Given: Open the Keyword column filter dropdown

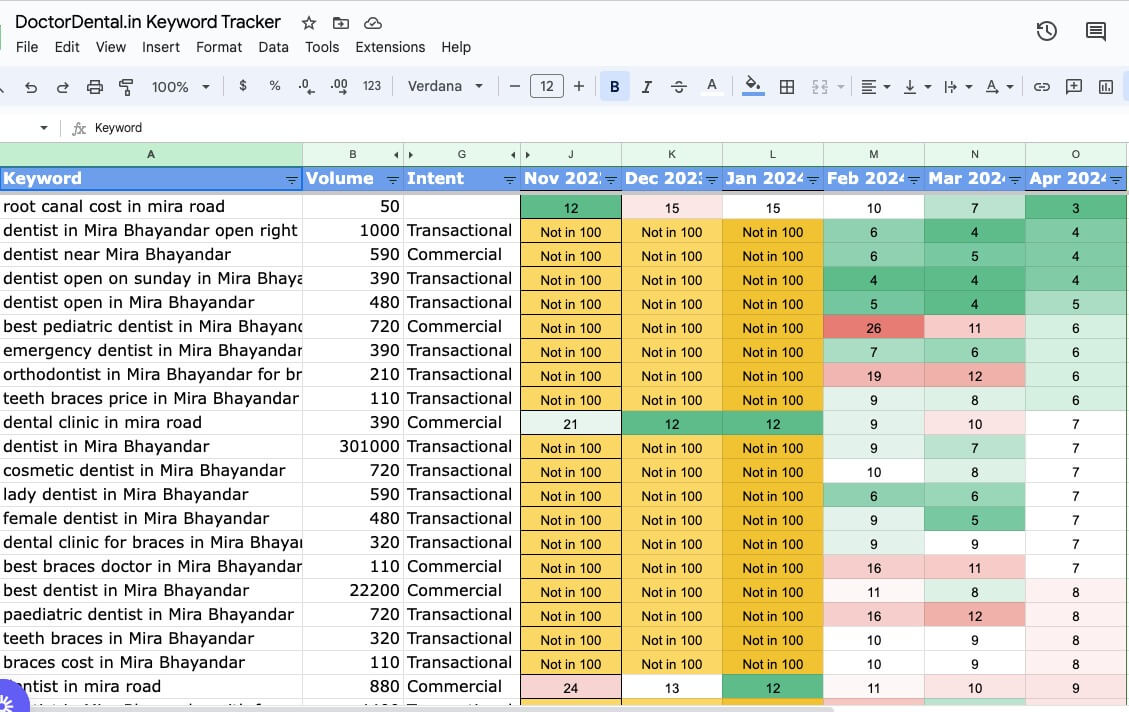Looking at the screenshot, I should 291,180.
